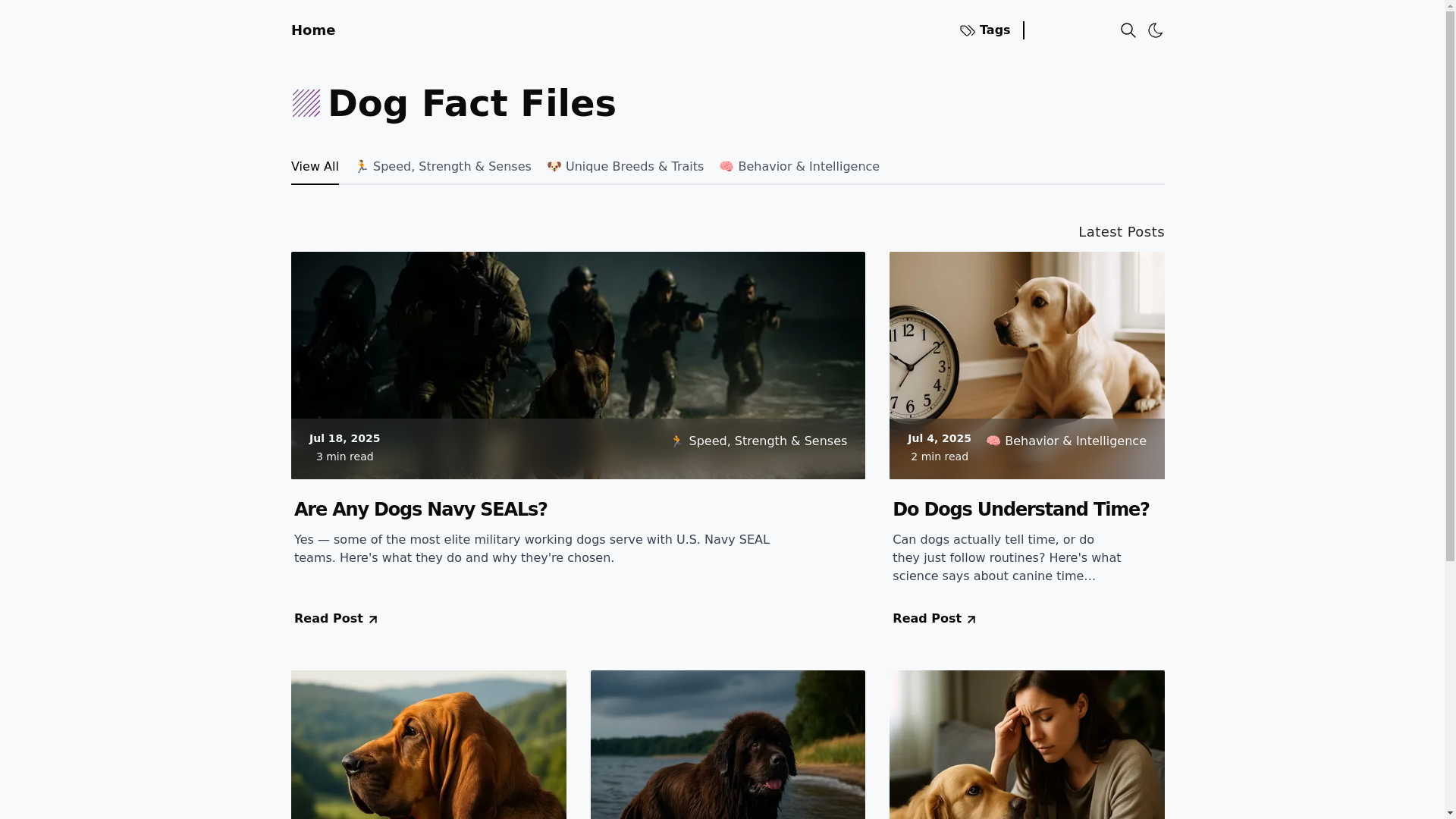Click the striped logo icon beside Dog Fact Files
The height and width of the screenshot is (819, 1456).
306,104
